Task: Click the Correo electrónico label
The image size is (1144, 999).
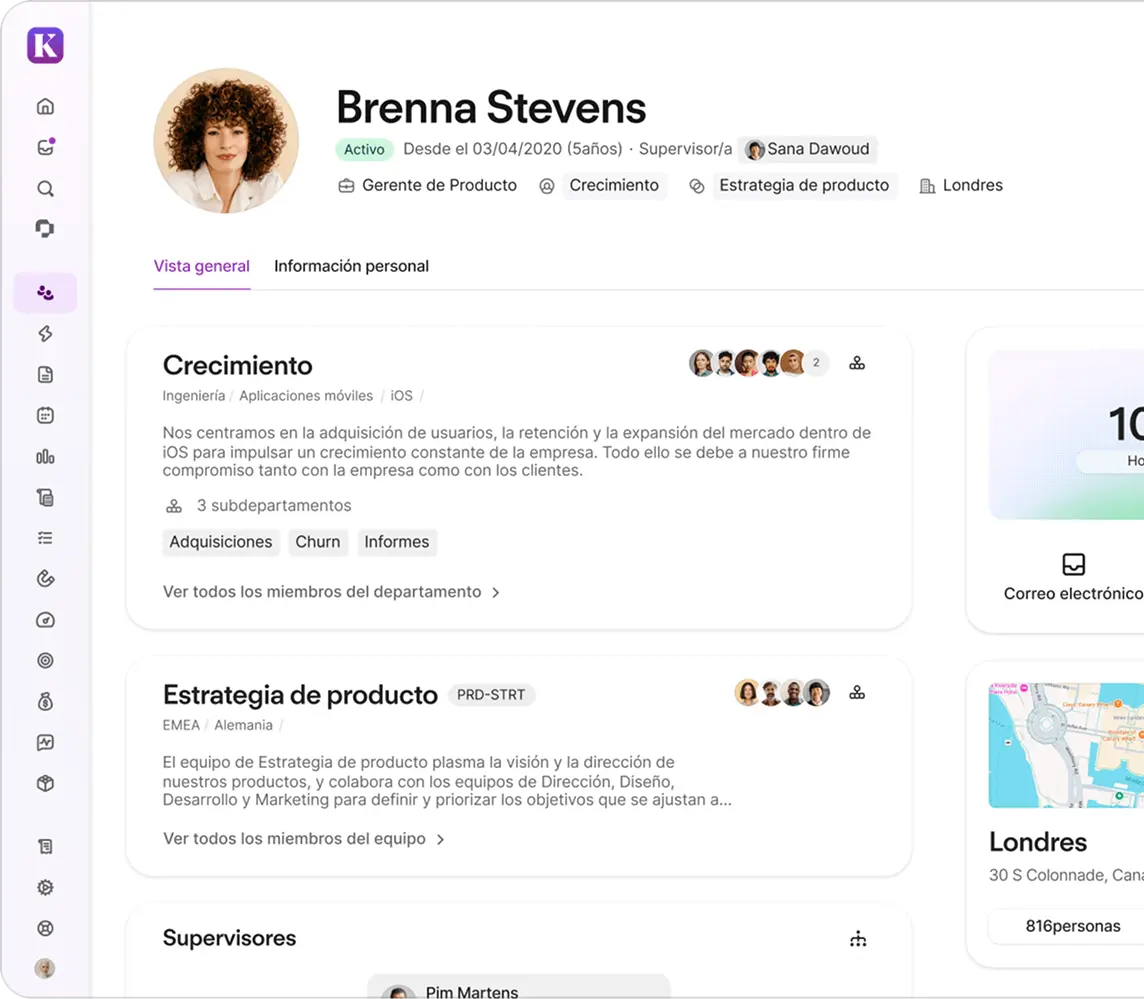Action: [1072, 594]
